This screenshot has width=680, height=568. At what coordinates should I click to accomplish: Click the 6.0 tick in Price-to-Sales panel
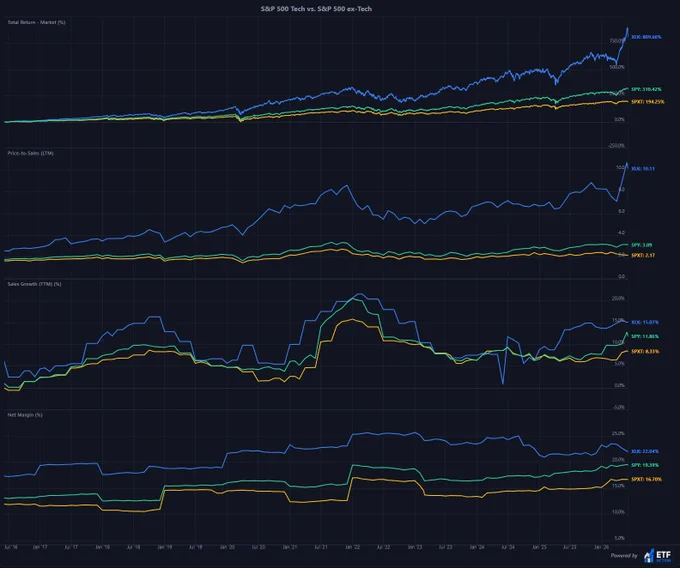[x=621, y=212]
